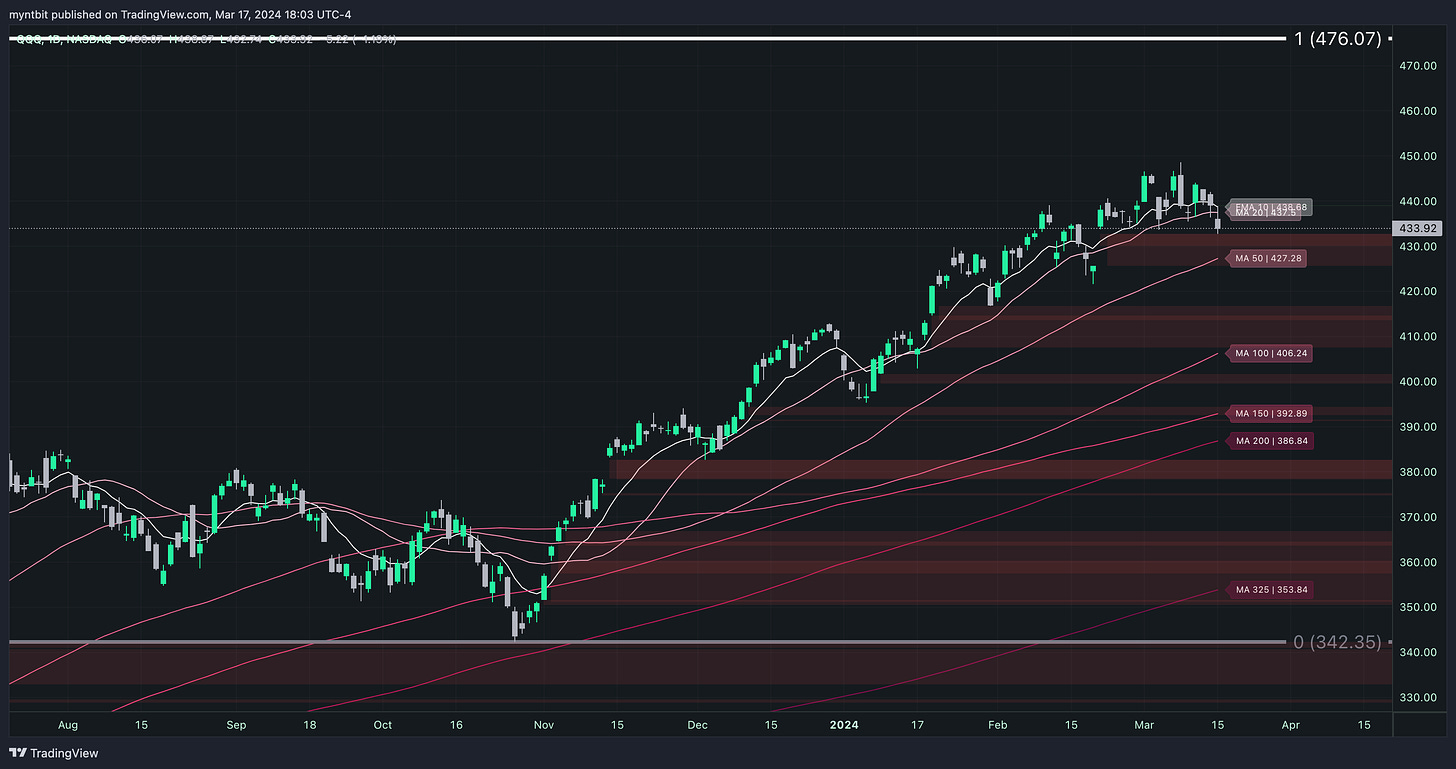
Task: Click the Aug label on time axis
Action: 69,723
